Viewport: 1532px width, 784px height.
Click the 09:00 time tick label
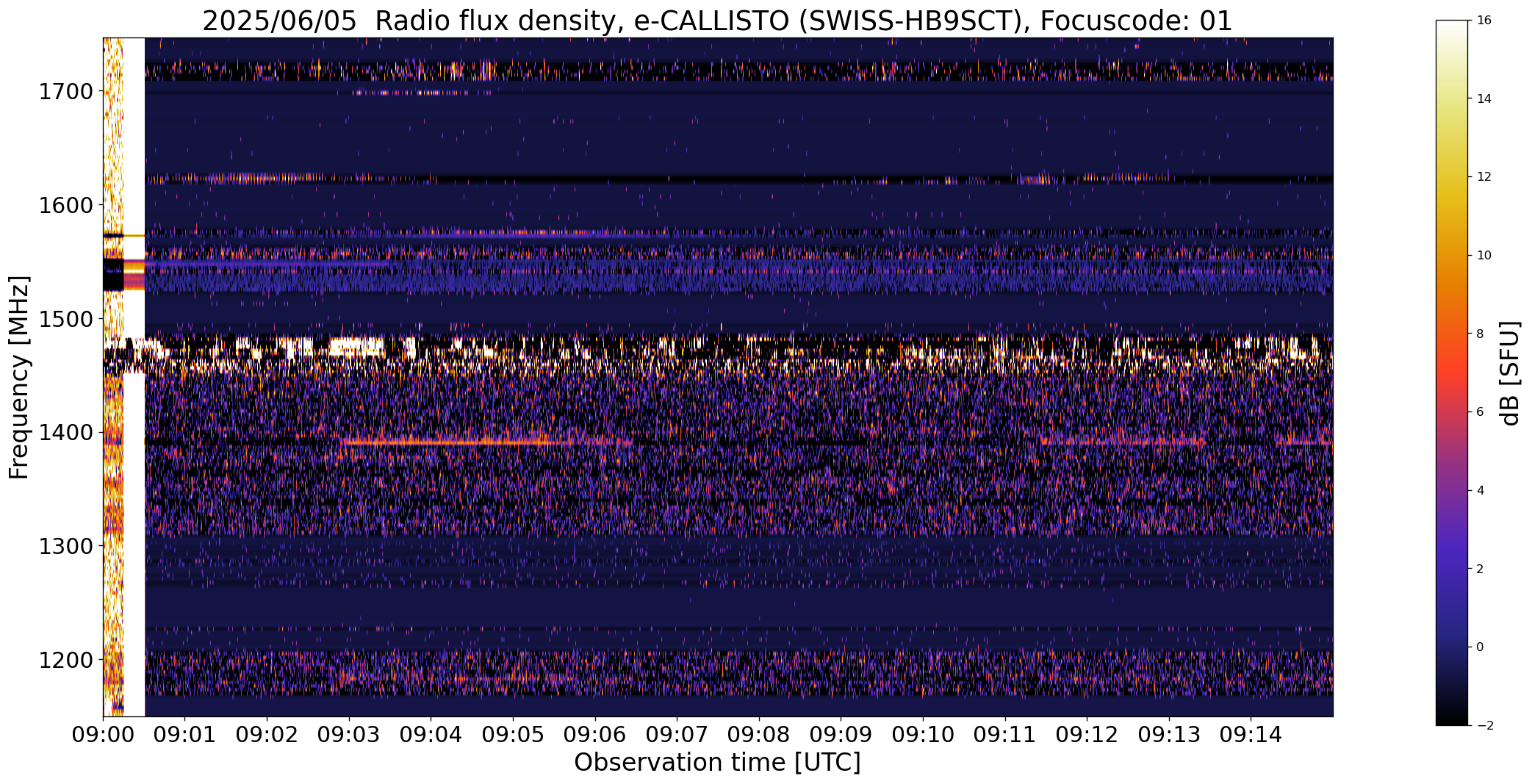(x=103, y=735)
